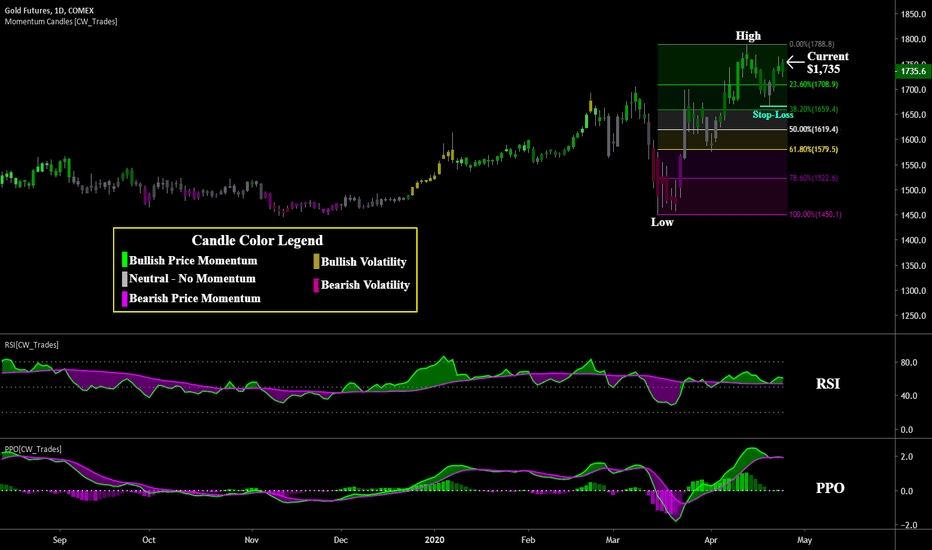
Task: Click the 1600.0 price axis label
Action: coord(914,140)
